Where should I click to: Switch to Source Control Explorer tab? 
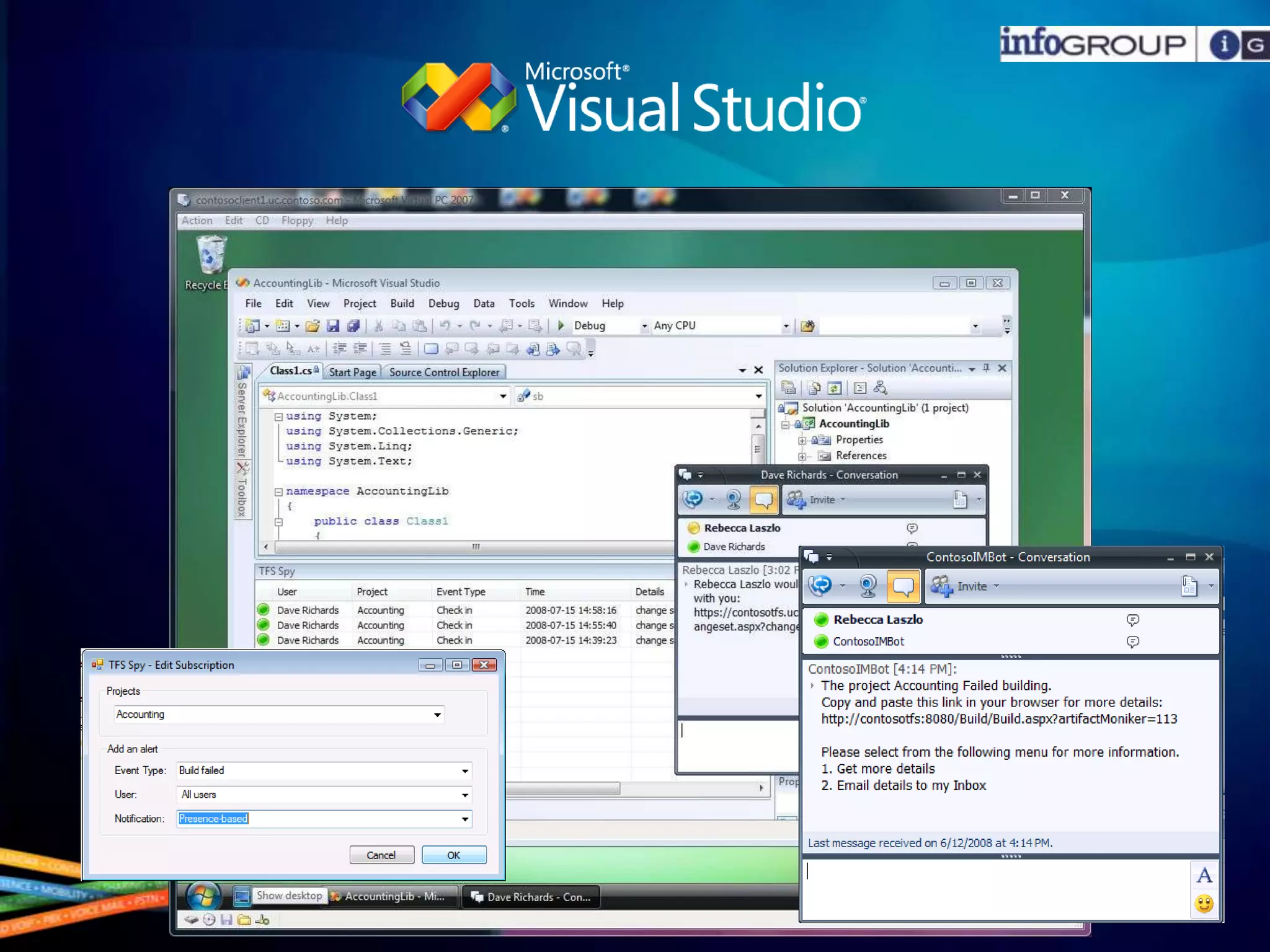click(x=444, y=372)
